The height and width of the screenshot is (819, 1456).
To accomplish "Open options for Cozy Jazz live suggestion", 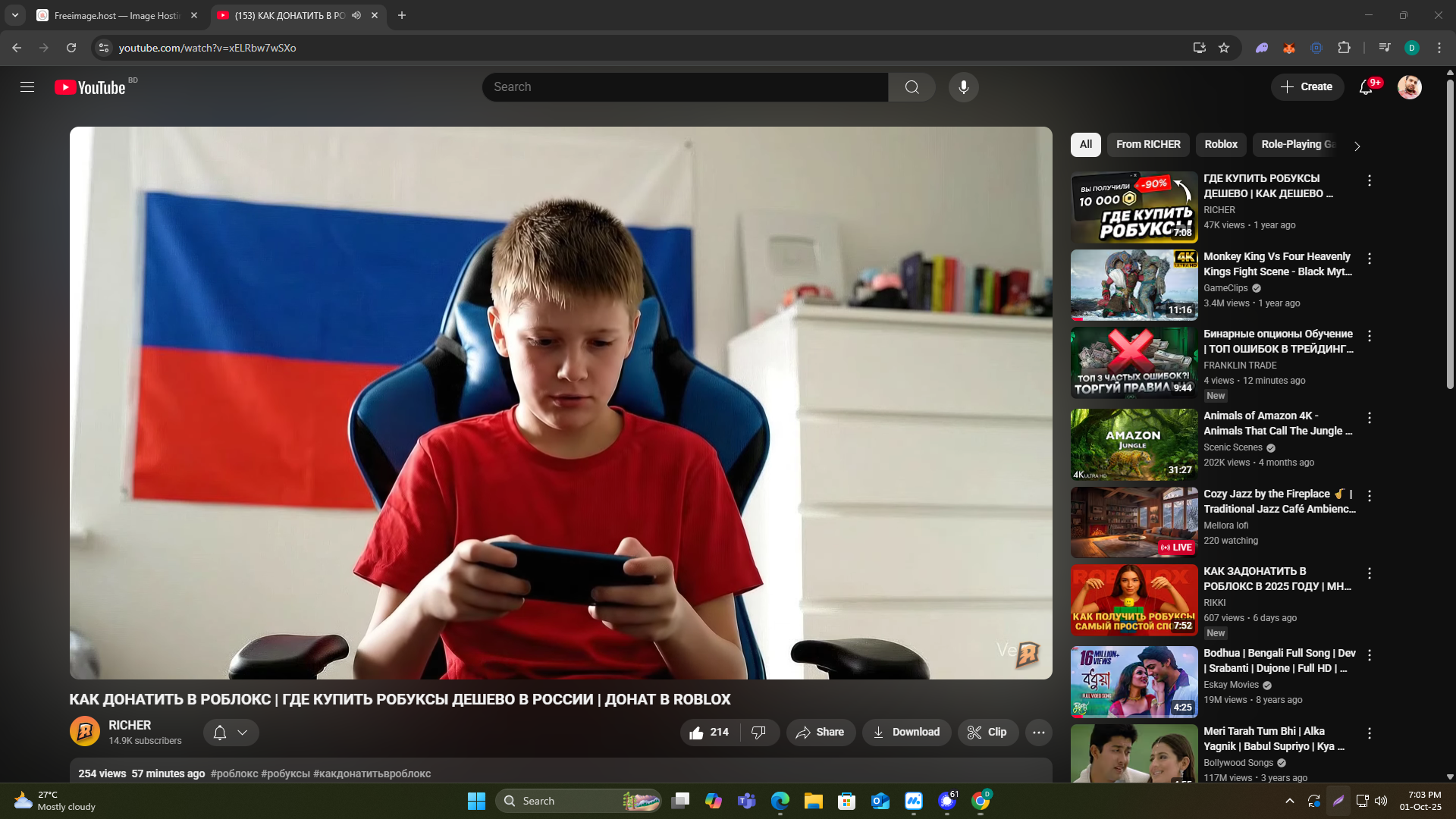I will point(1370,496).
